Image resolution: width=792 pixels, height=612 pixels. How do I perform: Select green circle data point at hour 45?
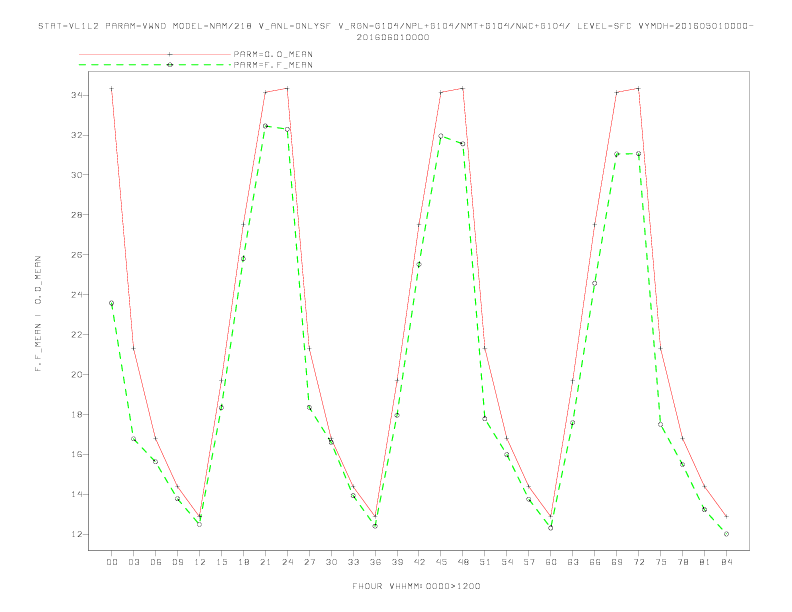441,136
